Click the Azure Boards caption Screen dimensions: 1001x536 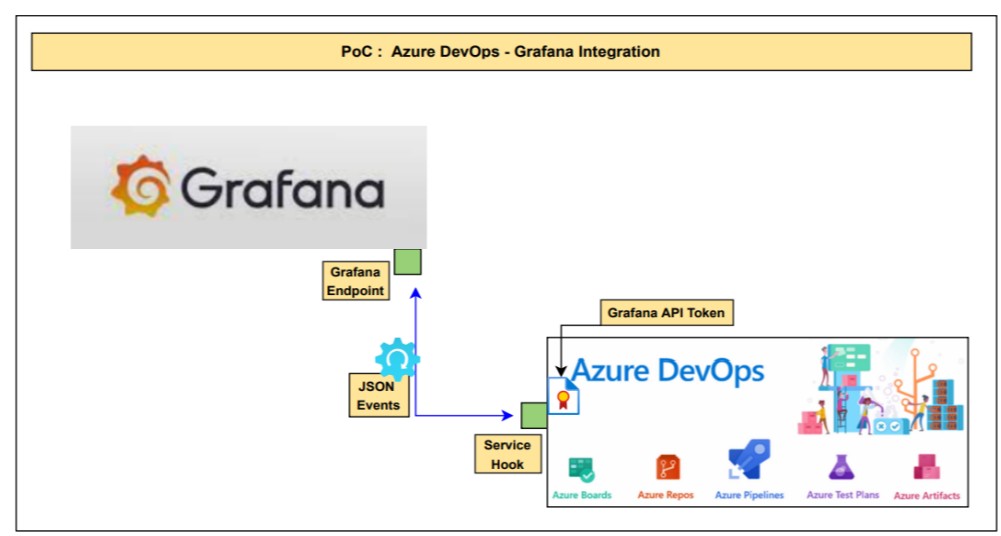582,495
